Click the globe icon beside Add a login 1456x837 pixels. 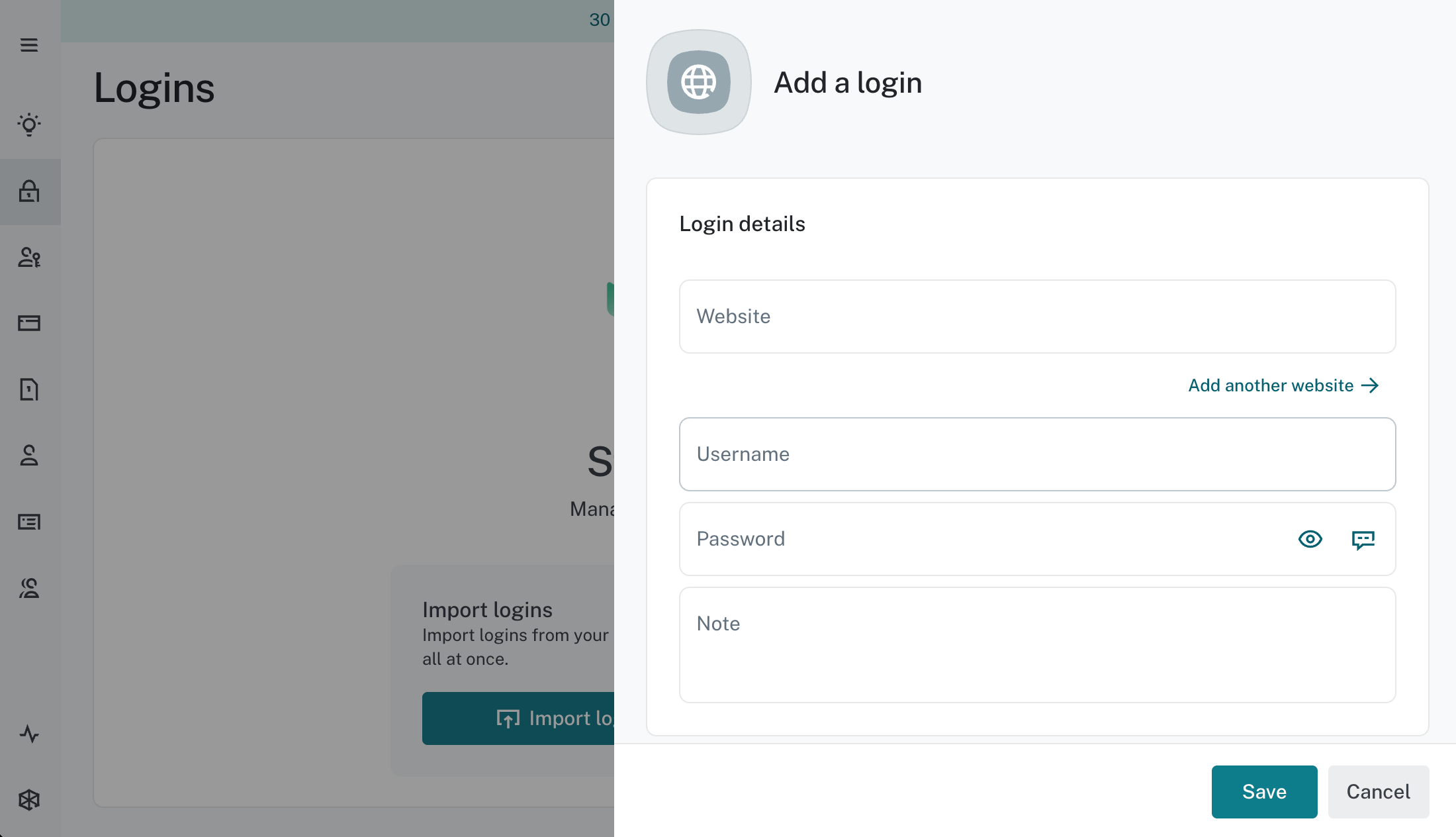pos(698,82)
